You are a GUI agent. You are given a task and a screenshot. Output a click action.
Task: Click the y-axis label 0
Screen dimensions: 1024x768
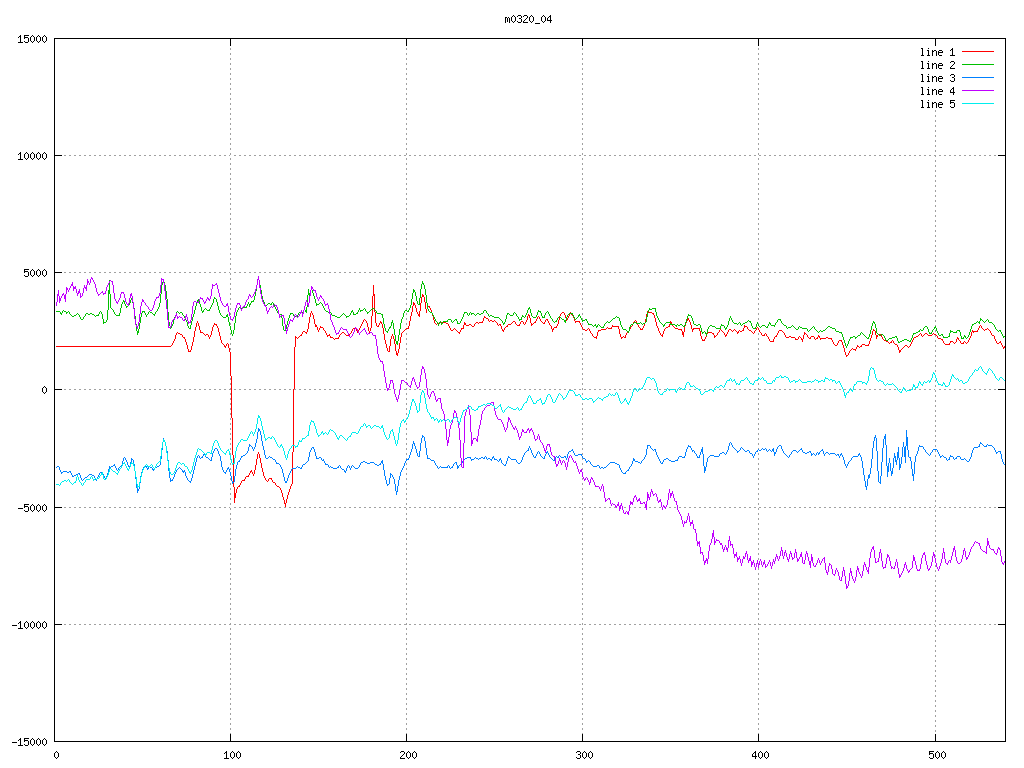point(45,391)
